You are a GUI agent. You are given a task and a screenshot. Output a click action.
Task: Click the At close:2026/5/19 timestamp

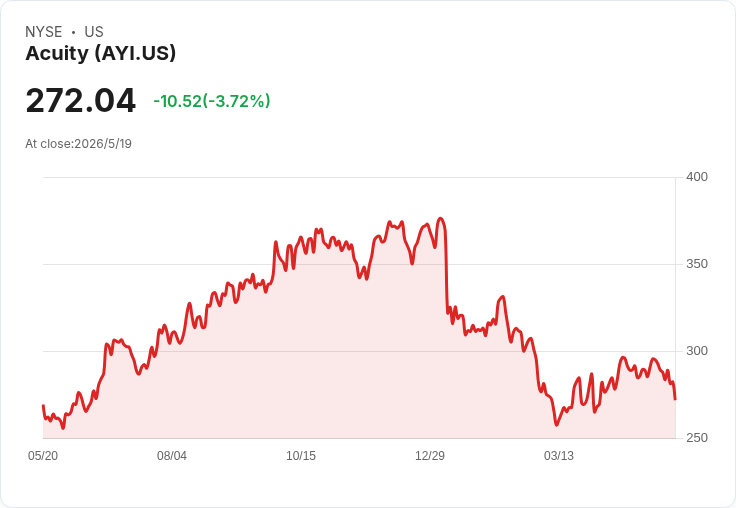point(78,144)
